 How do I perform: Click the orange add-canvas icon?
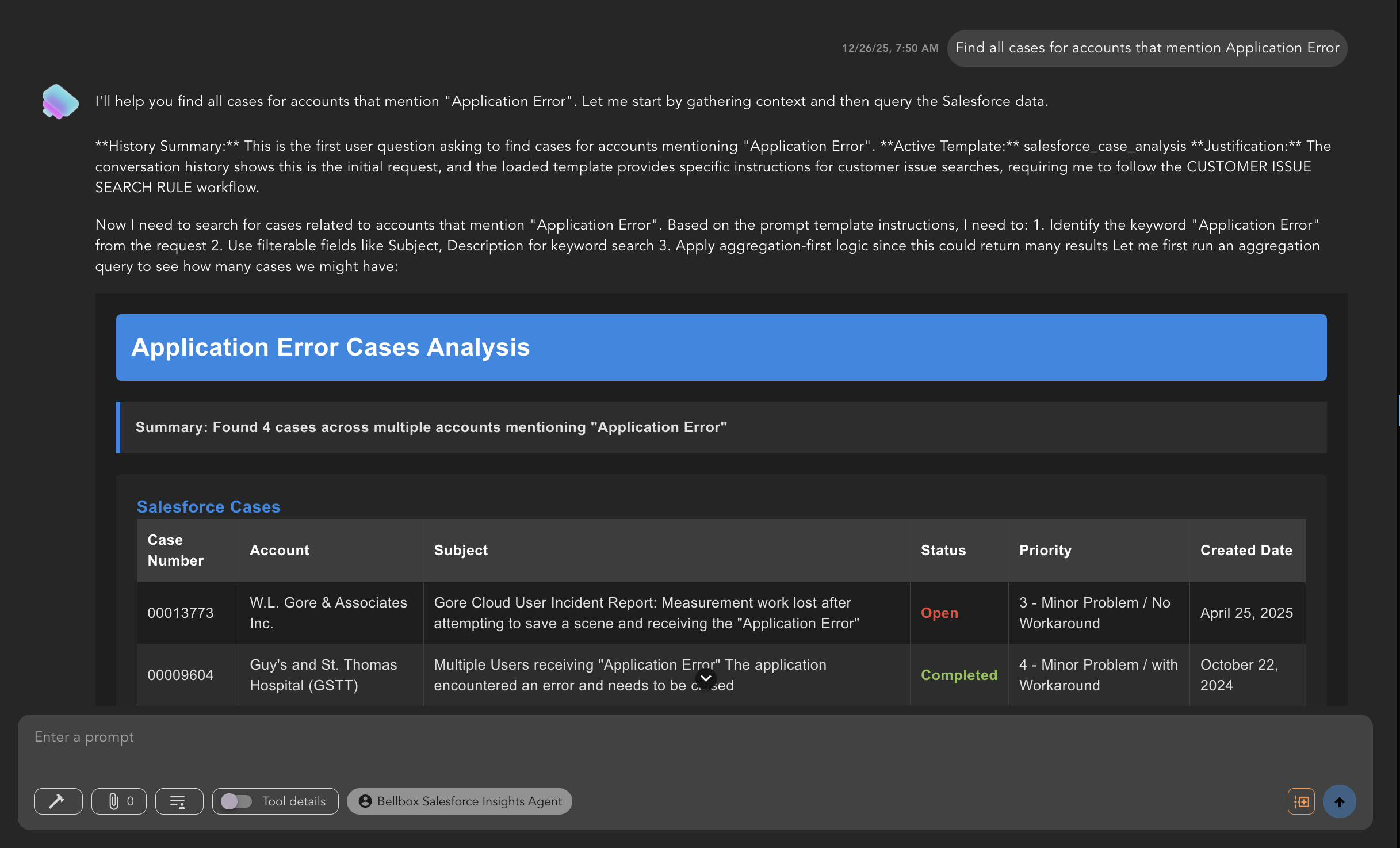pyautogui.click(x=1300, y=801)
